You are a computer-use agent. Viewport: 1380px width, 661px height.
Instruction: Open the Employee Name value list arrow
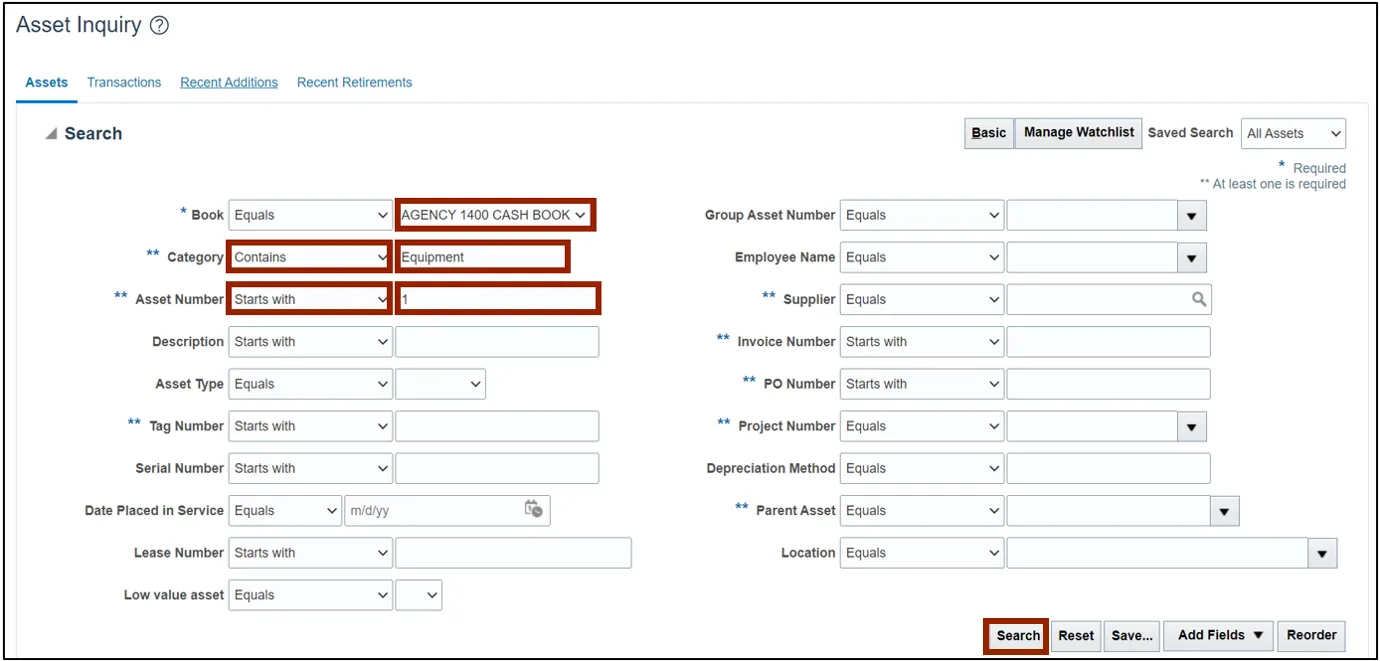[x=1191, y=257]
